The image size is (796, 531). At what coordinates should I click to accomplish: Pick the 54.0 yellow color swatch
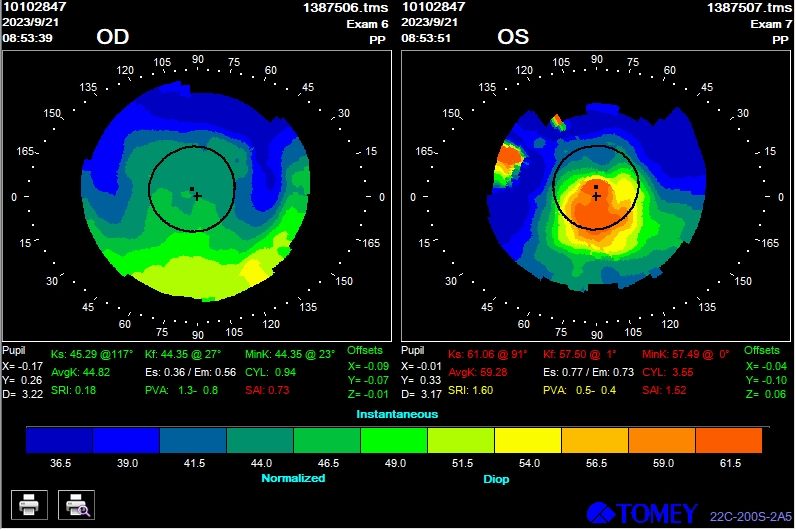click(527, 440)
